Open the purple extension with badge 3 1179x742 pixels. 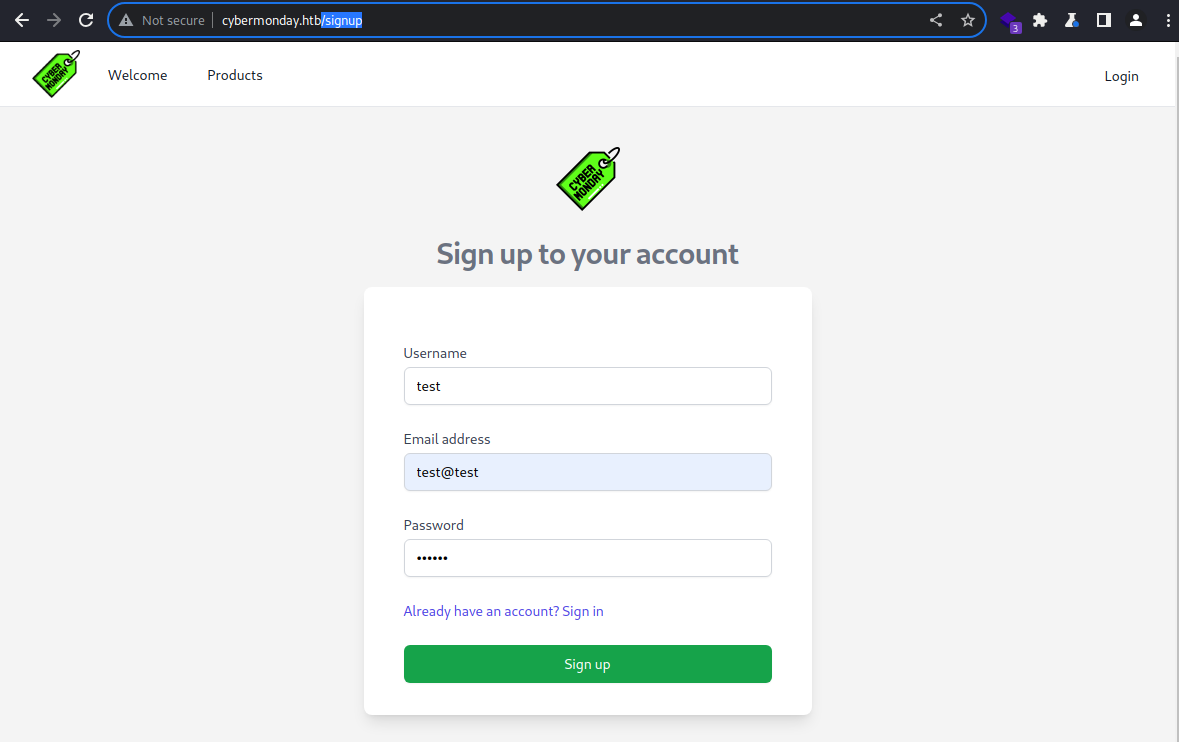pos(1010,22)
